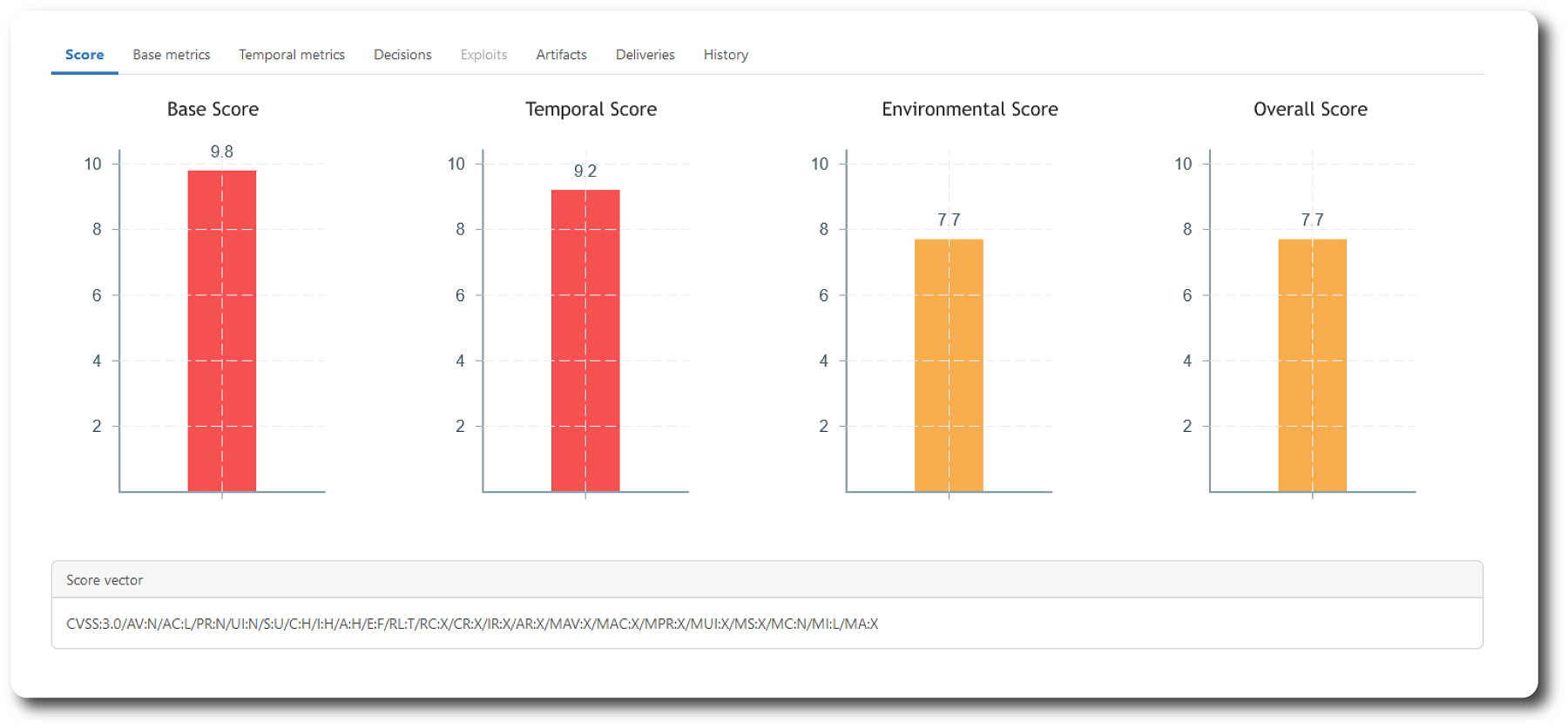Click the Base Score chart title

pyautogui.click(x=213, y=110)
